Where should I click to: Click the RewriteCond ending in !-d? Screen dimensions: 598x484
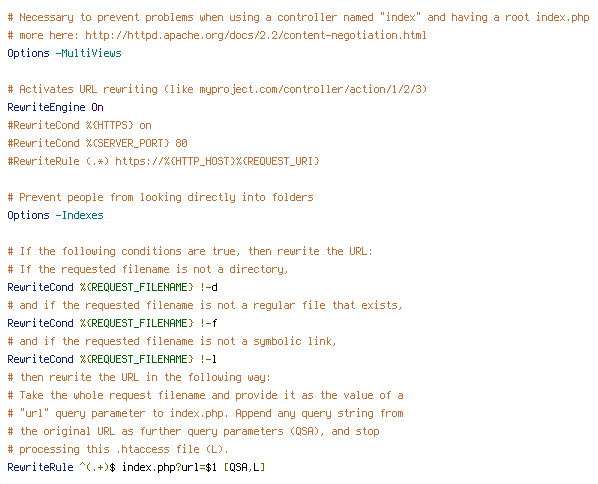click(113, 287)
